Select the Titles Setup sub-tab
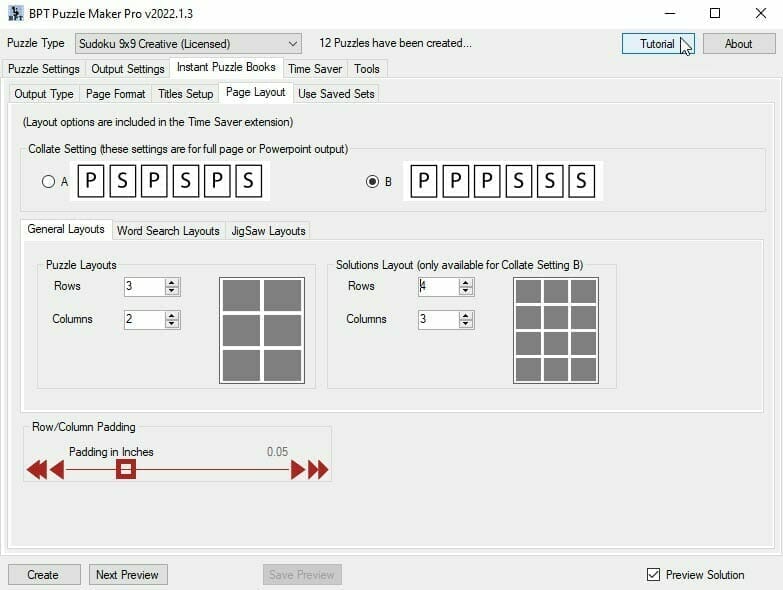 [186, 94]
